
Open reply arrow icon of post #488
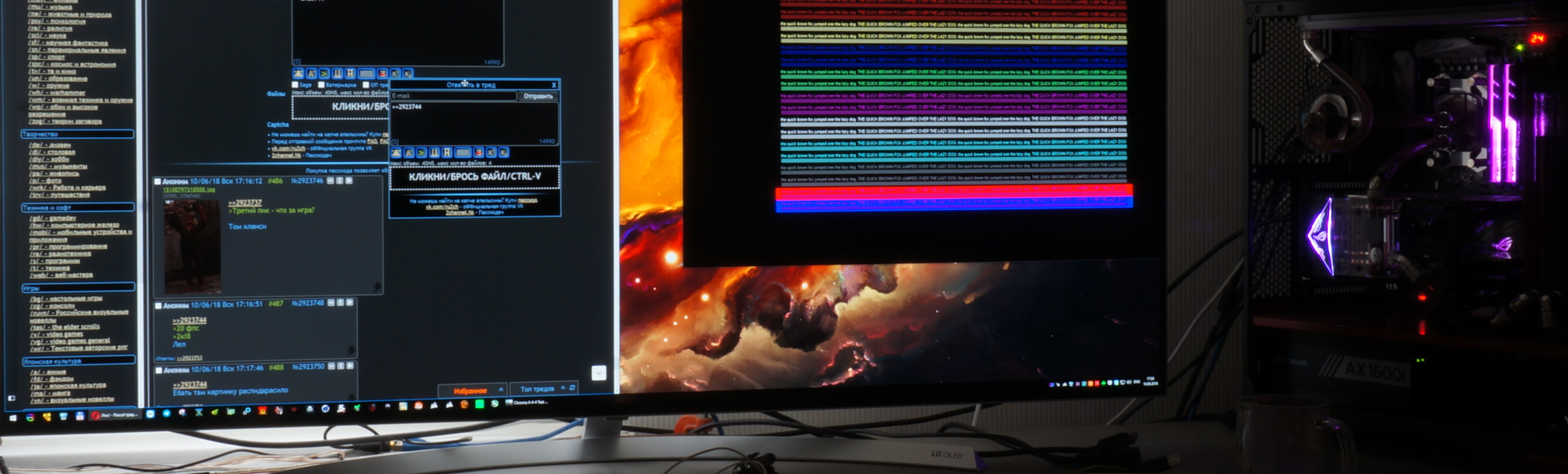point(350,366)
